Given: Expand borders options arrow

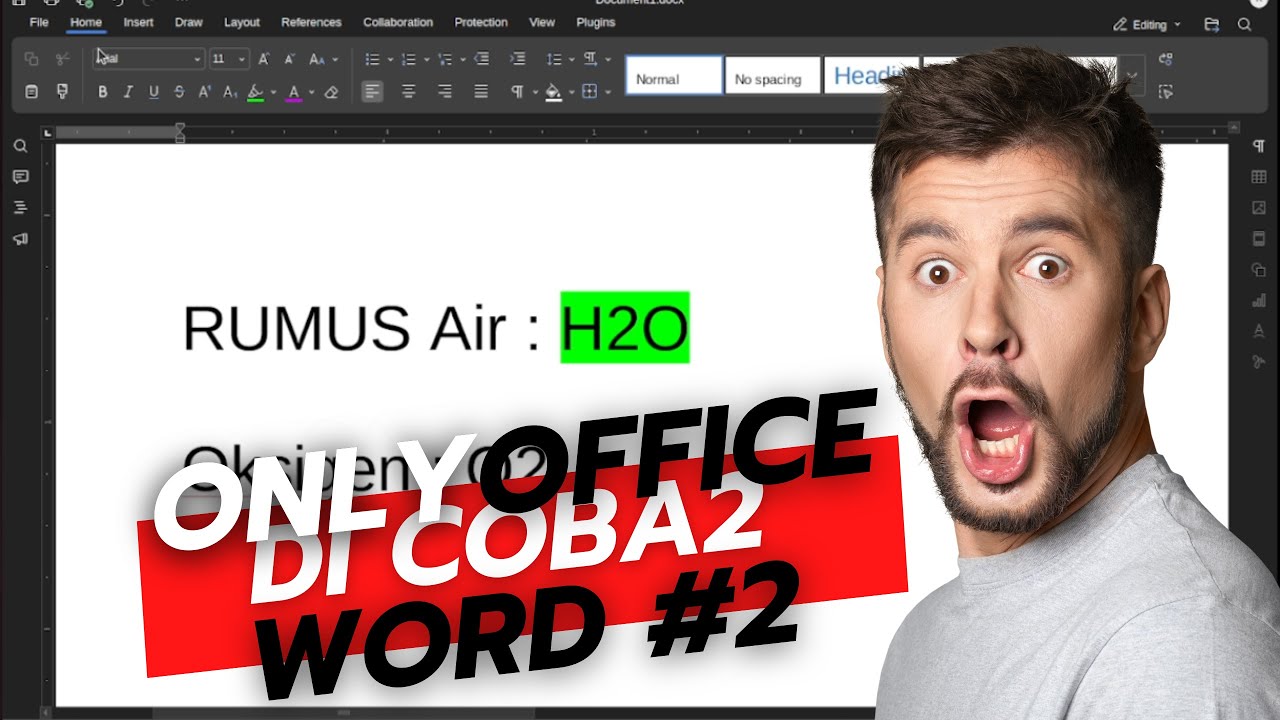Looking at the screenshot, I should click(x=607, y=92).
